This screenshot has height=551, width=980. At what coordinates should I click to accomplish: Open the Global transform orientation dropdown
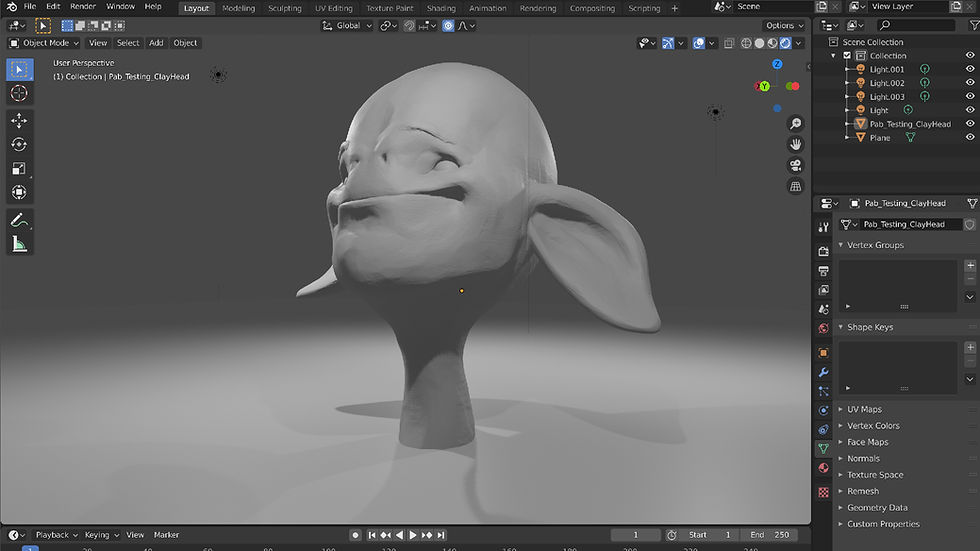point(347,26)
